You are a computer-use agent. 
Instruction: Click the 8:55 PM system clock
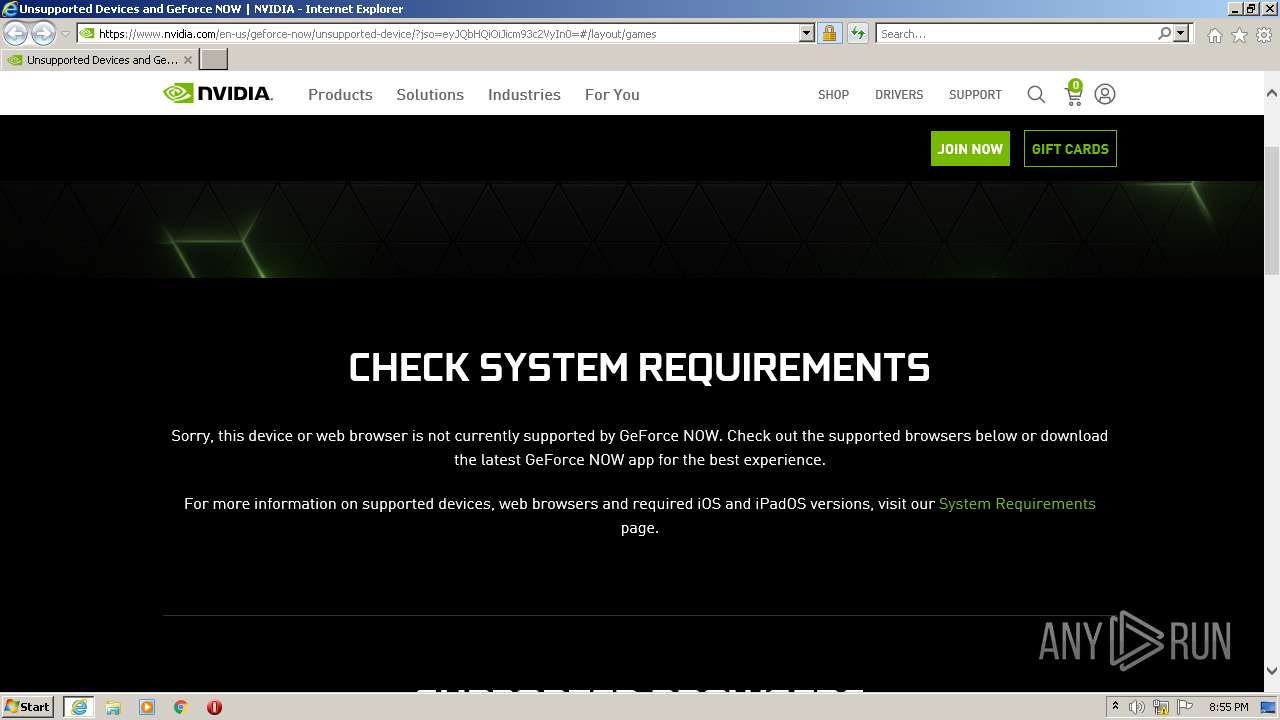(x=1228, y=707)
